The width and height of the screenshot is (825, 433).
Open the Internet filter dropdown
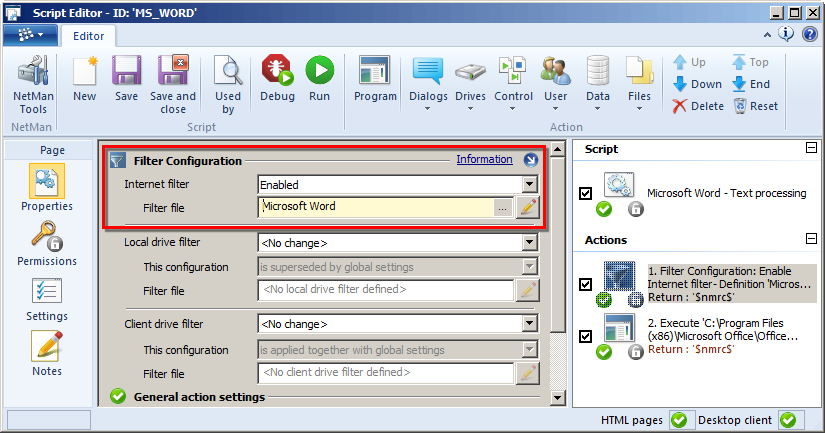pos(529,185)
